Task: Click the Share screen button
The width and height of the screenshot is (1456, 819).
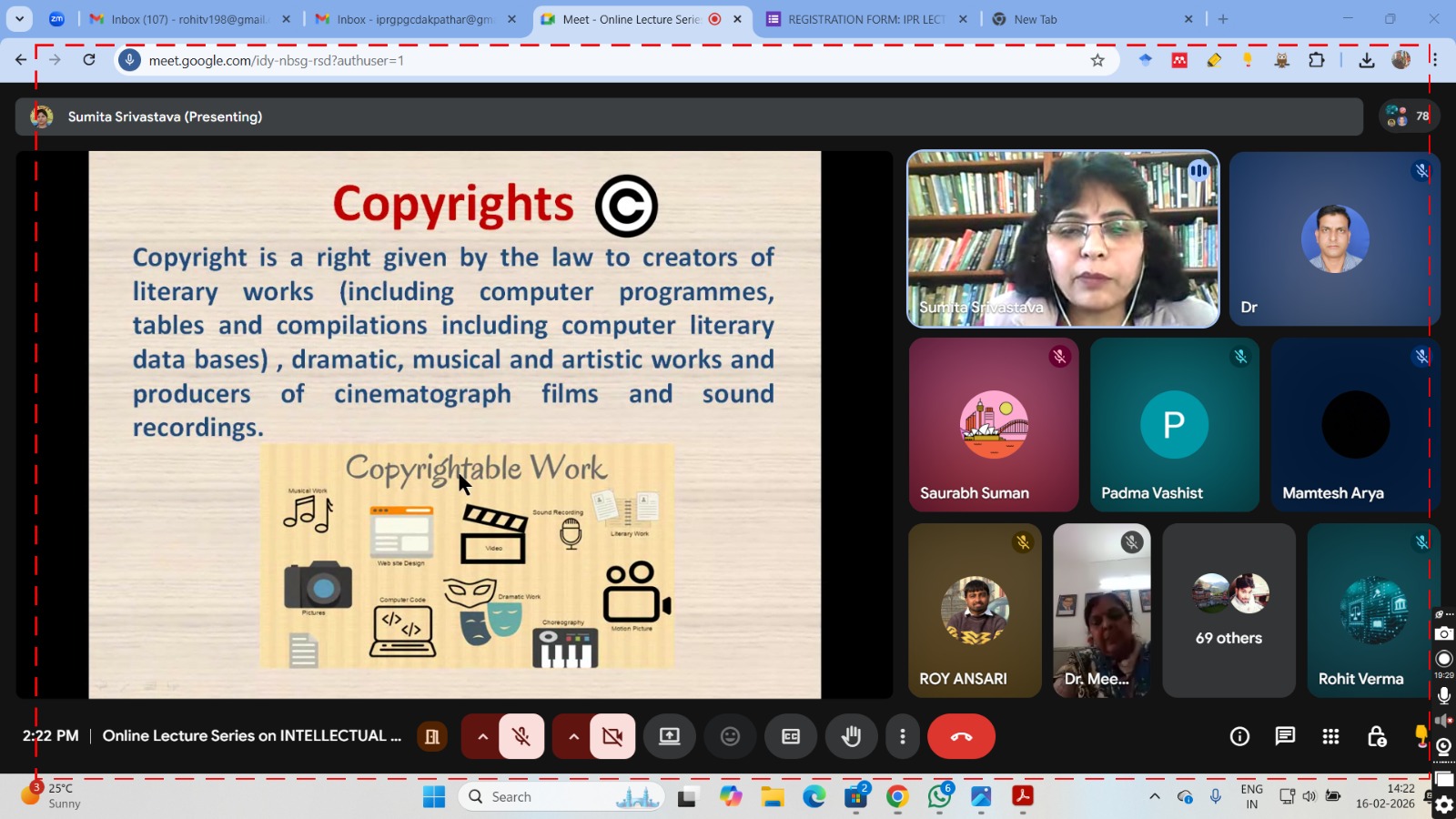Action: [x=670, y=736]
